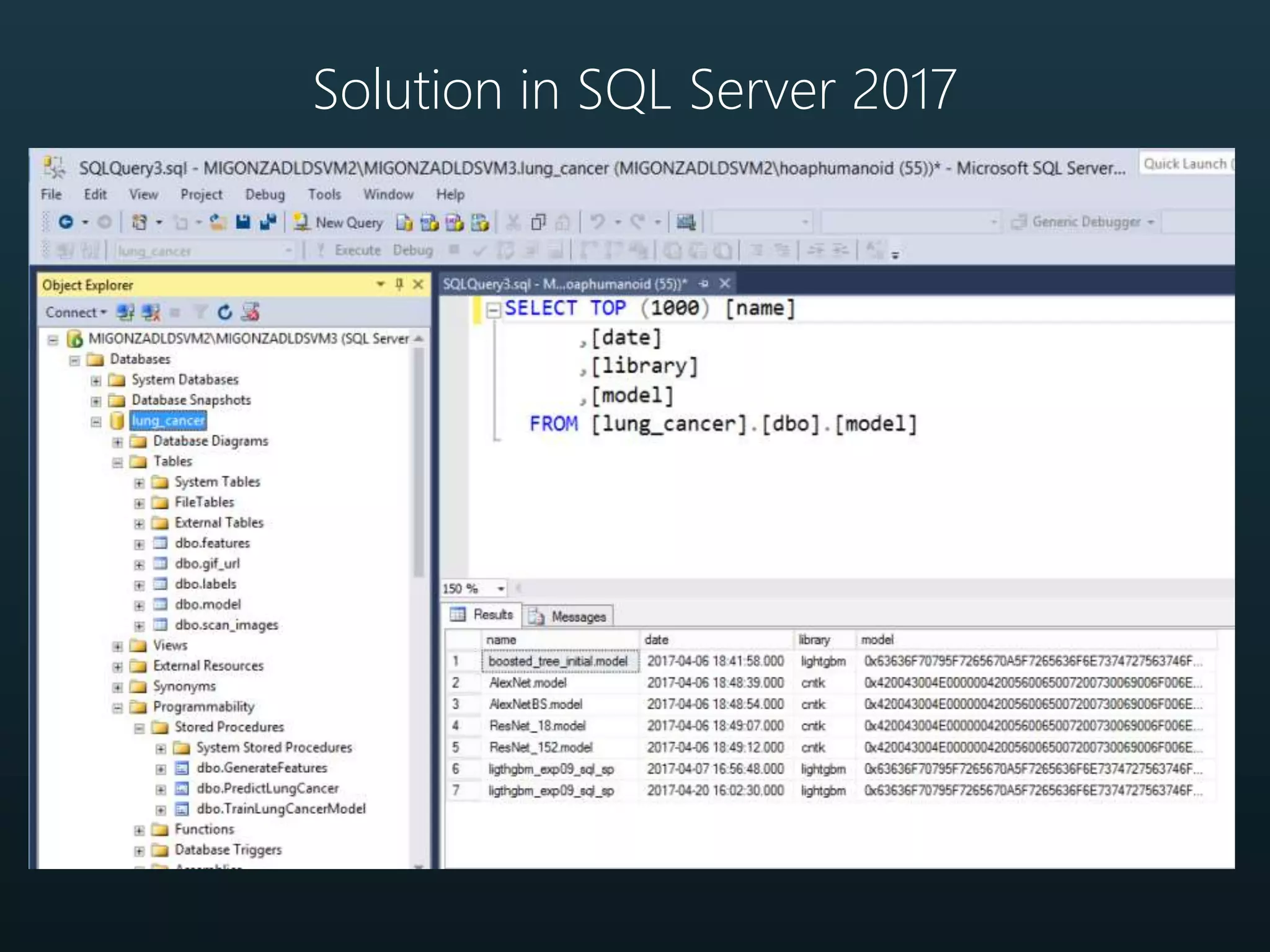Click the Save All icon in the toolbar
The width and height of the screenshot is (1270, 952).
coord(268,222)
